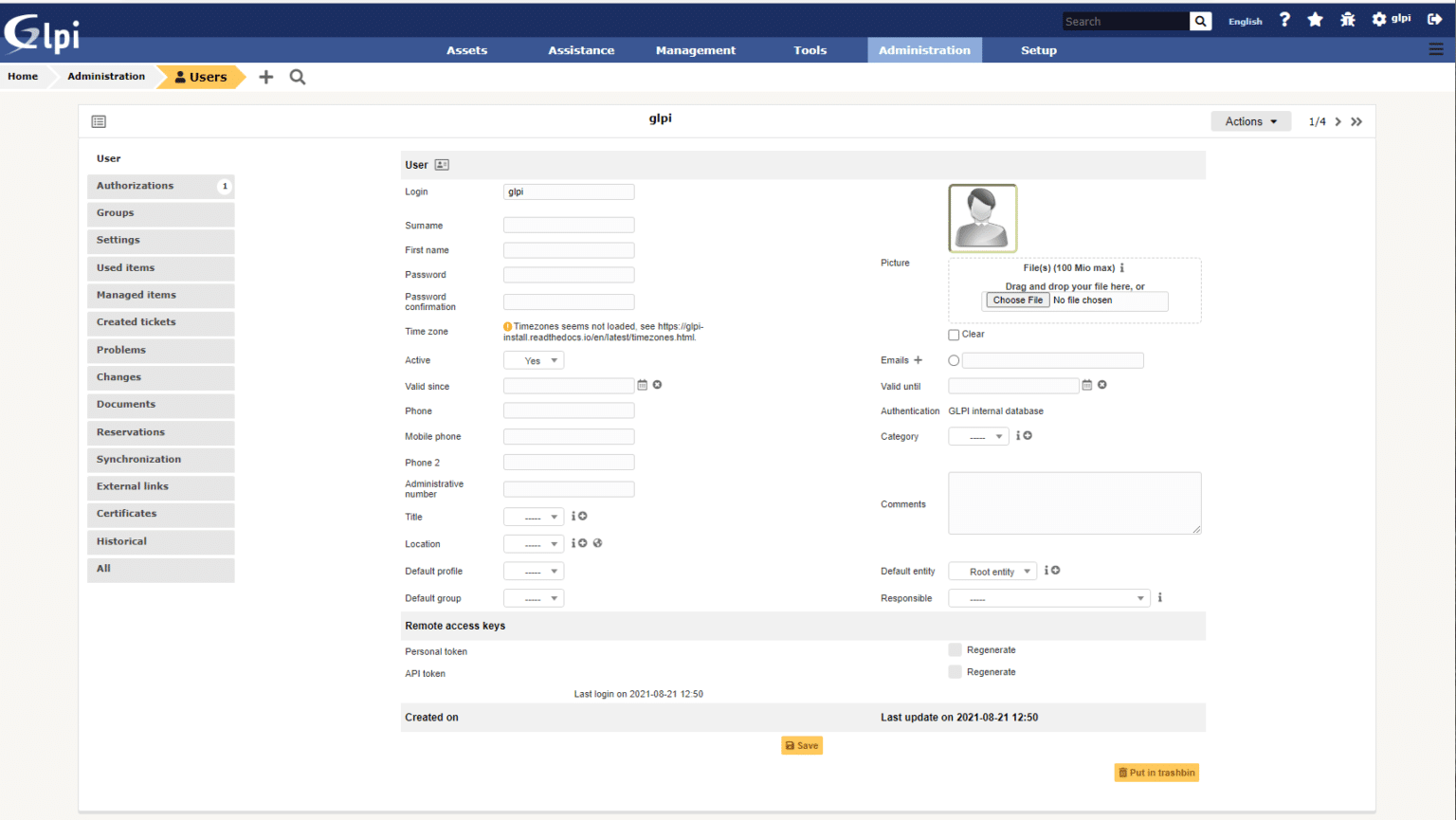Click the logout icon in the top bar

click(x=1434, y=20)
